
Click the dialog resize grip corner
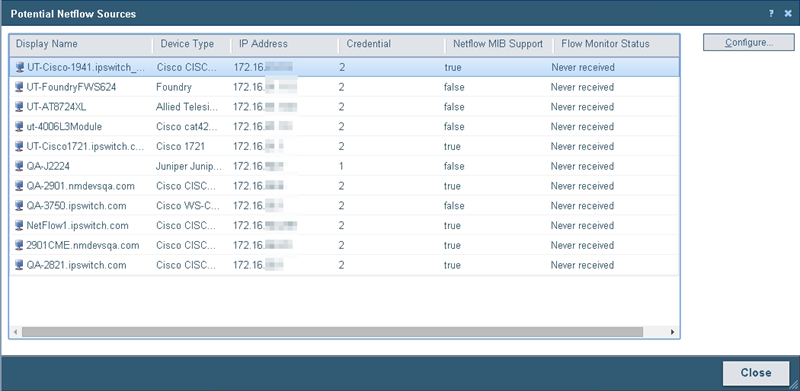794,385
